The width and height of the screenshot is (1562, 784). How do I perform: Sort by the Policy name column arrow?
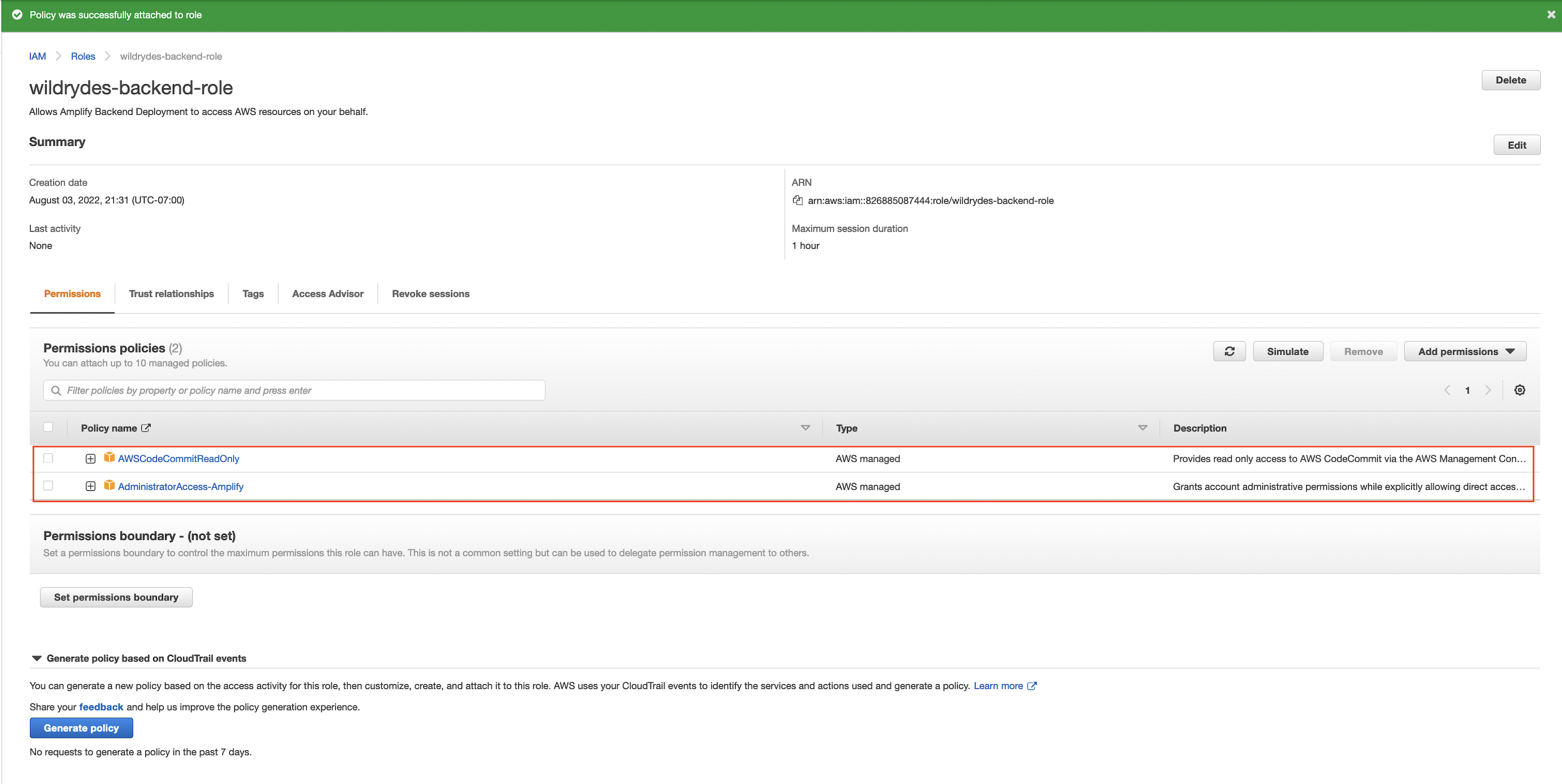point(805,427)
